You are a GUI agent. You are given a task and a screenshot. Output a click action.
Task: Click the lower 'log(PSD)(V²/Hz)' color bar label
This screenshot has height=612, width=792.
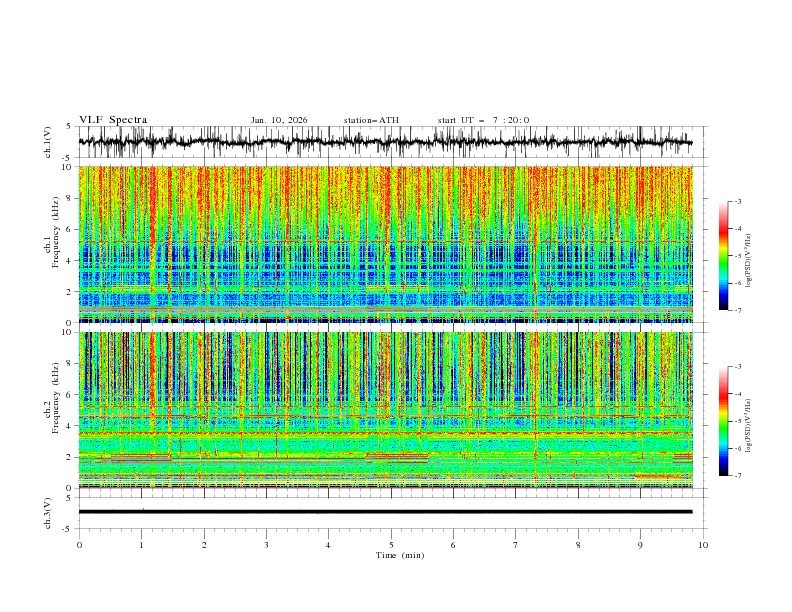[x=749, y=426]
